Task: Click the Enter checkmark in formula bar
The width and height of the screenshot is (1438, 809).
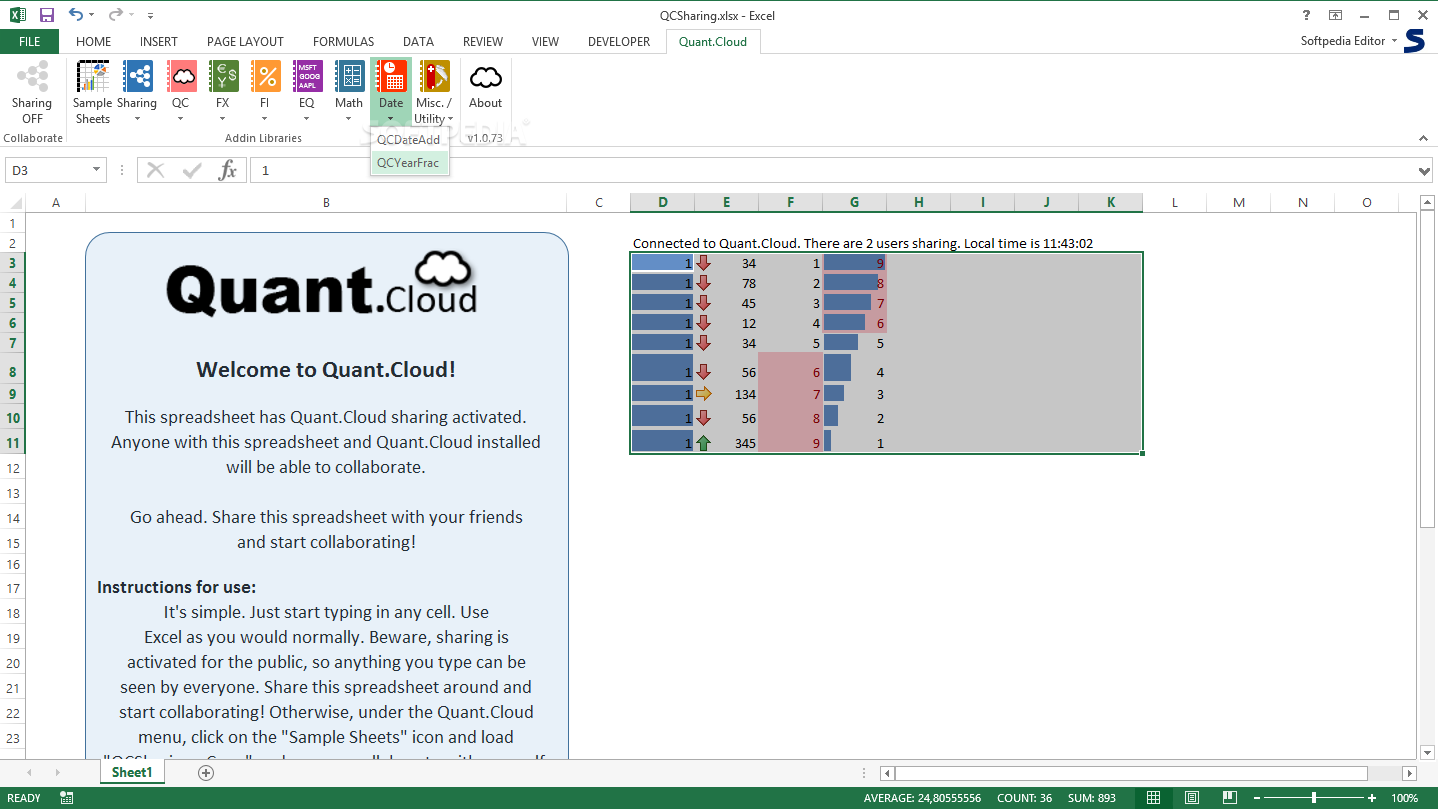Action: (192, 170)
